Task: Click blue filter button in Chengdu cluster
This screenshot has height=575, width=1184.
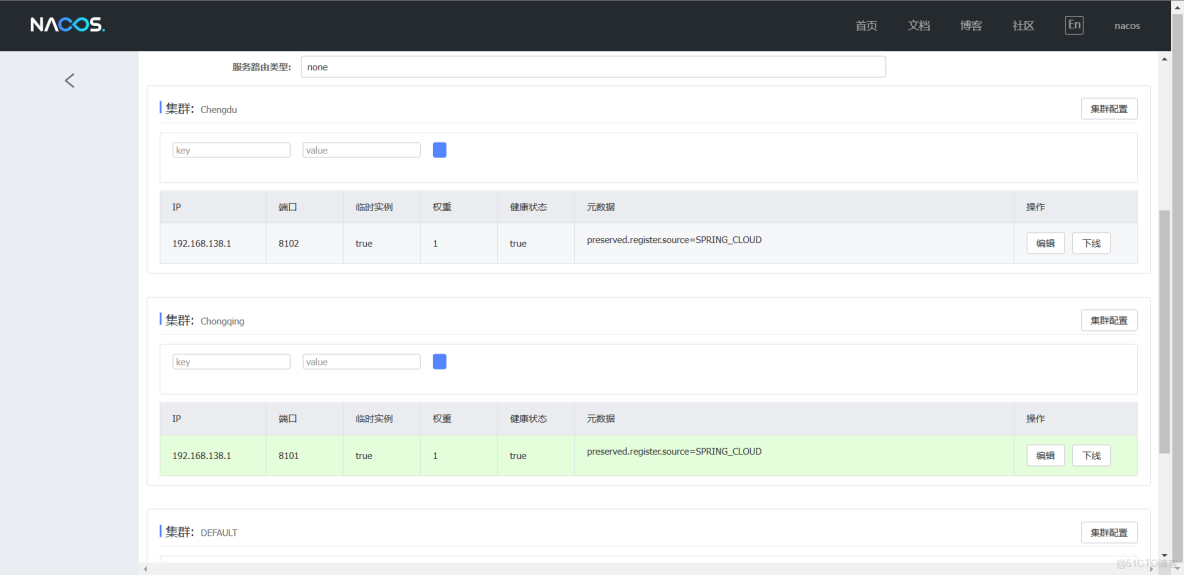Action: coord(439,150)
